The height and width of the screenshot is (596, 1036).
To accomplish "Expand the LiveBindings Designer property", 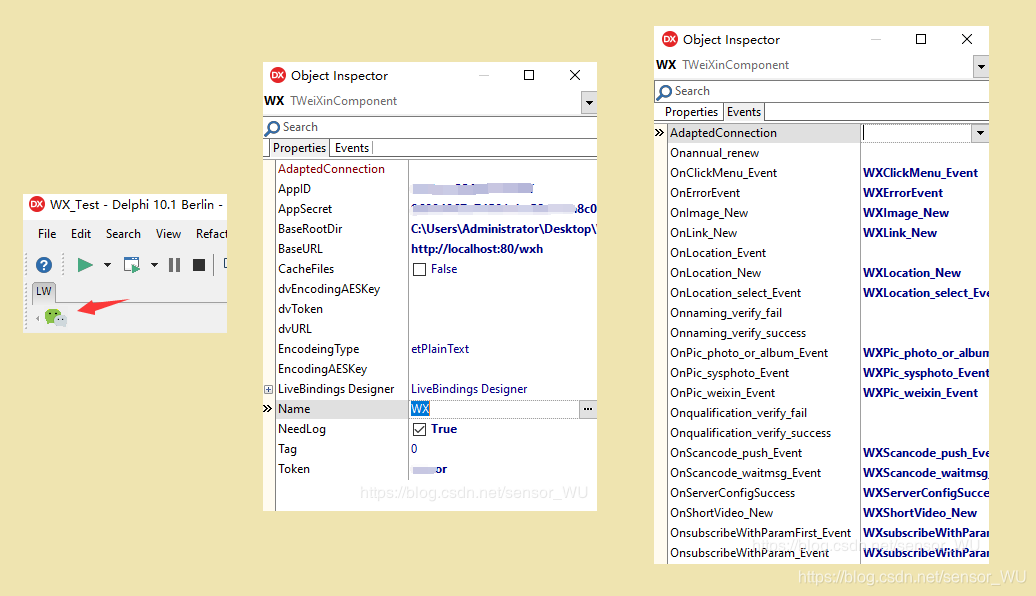I will point(268,389).
